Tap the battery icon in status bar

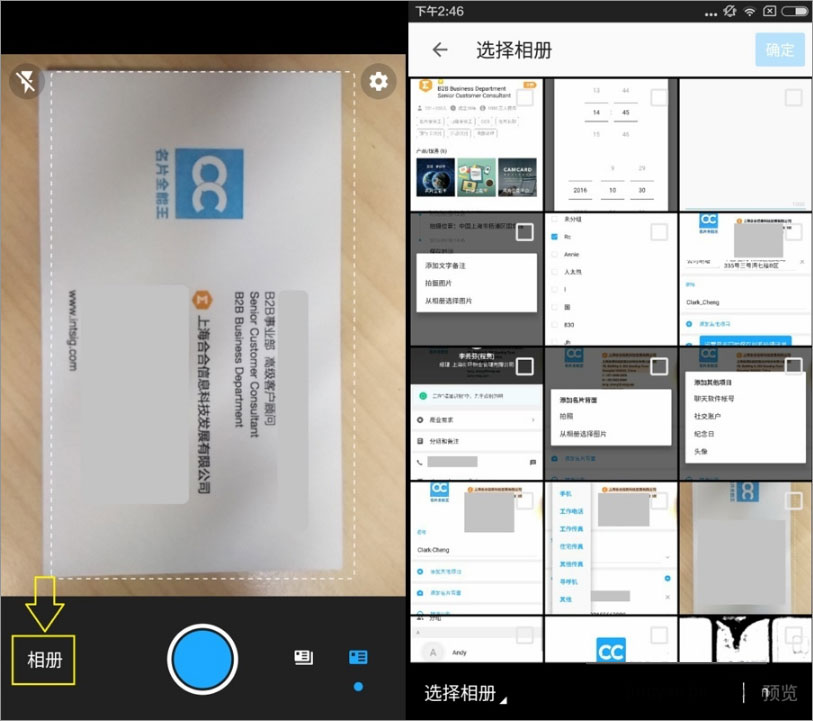792,11
